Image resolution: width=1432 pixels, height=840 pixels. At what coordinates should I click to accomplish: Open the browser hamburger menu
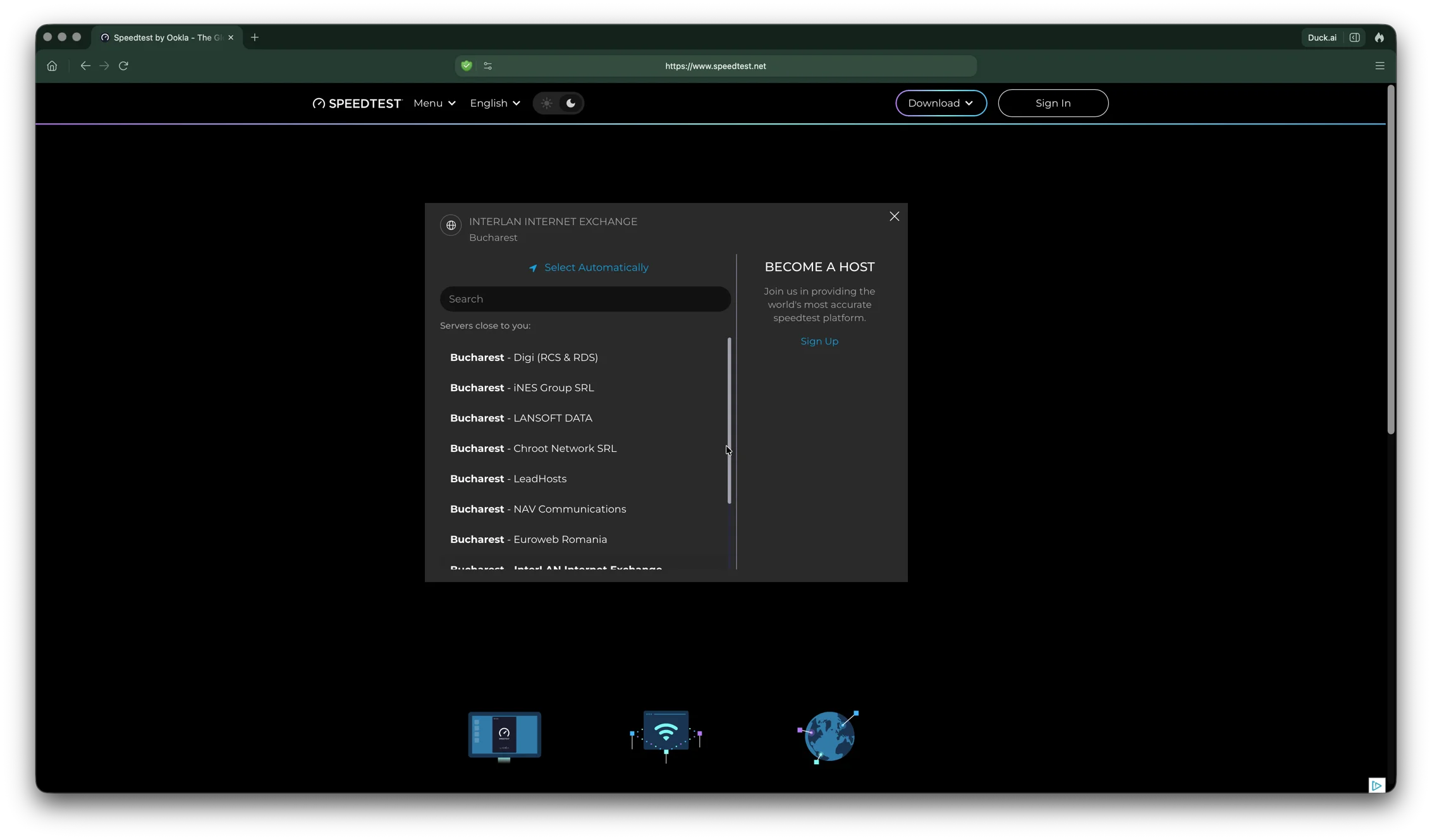pos(1380,66)
